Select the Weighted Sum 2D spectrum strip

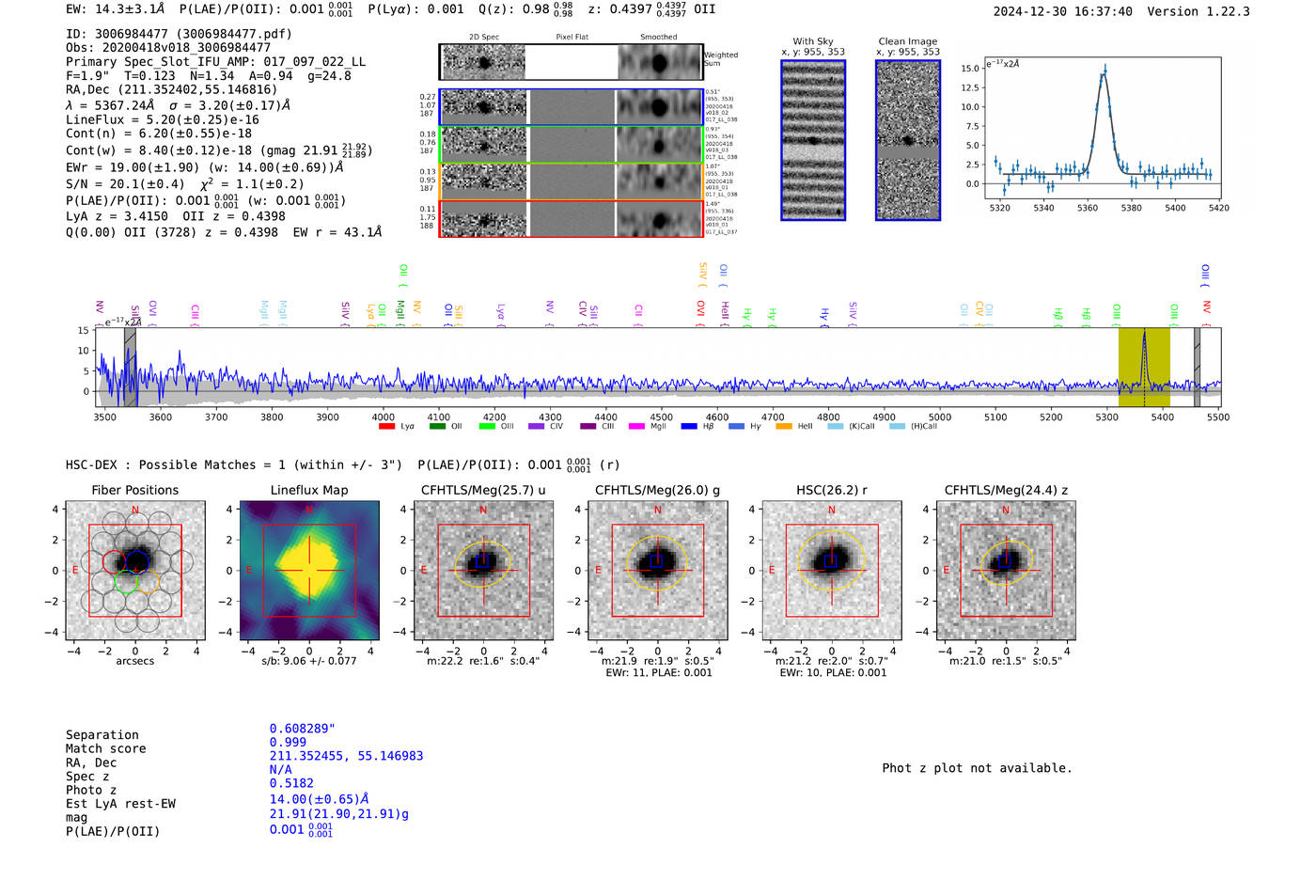coord(571,62)
